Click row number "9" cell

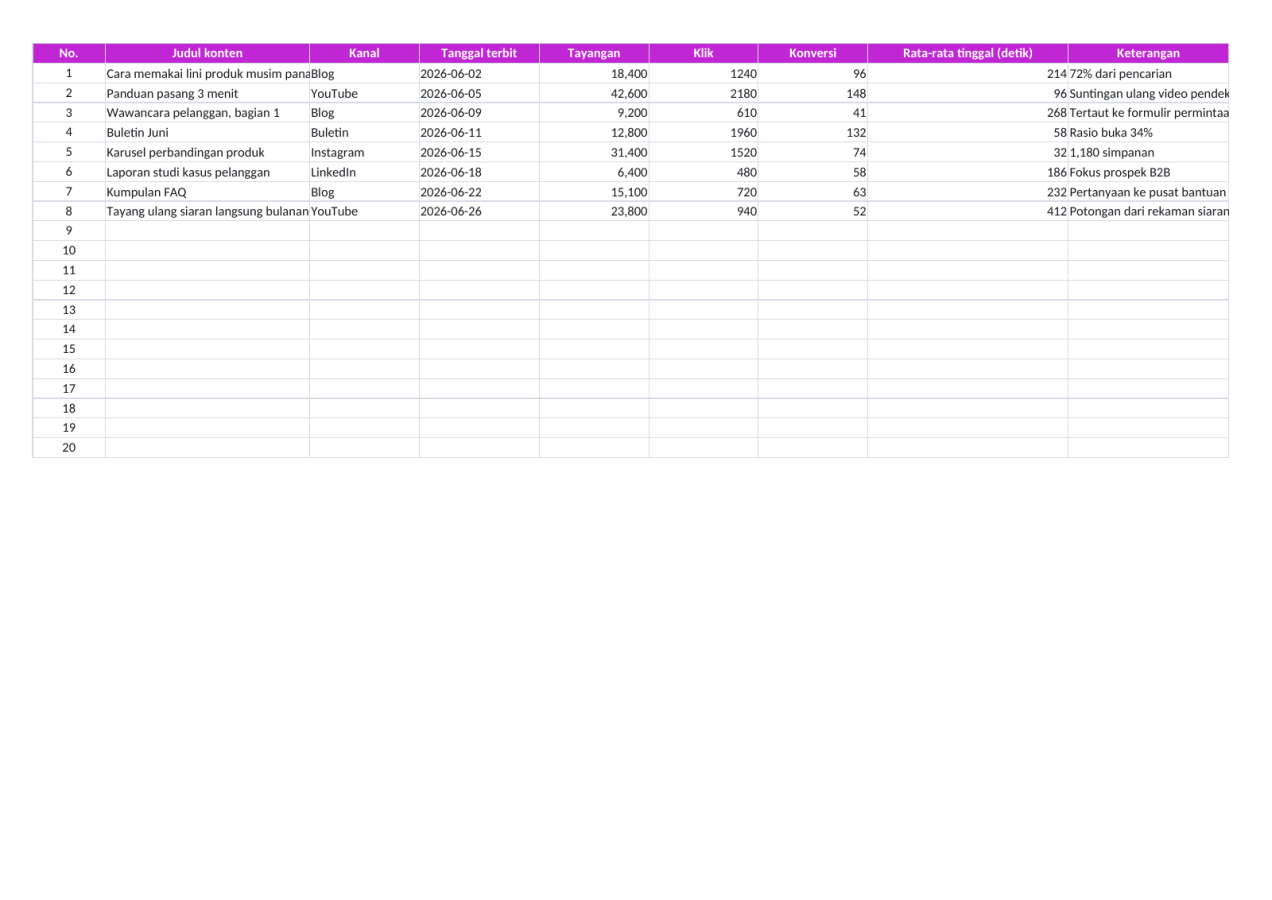coord(69,231)
